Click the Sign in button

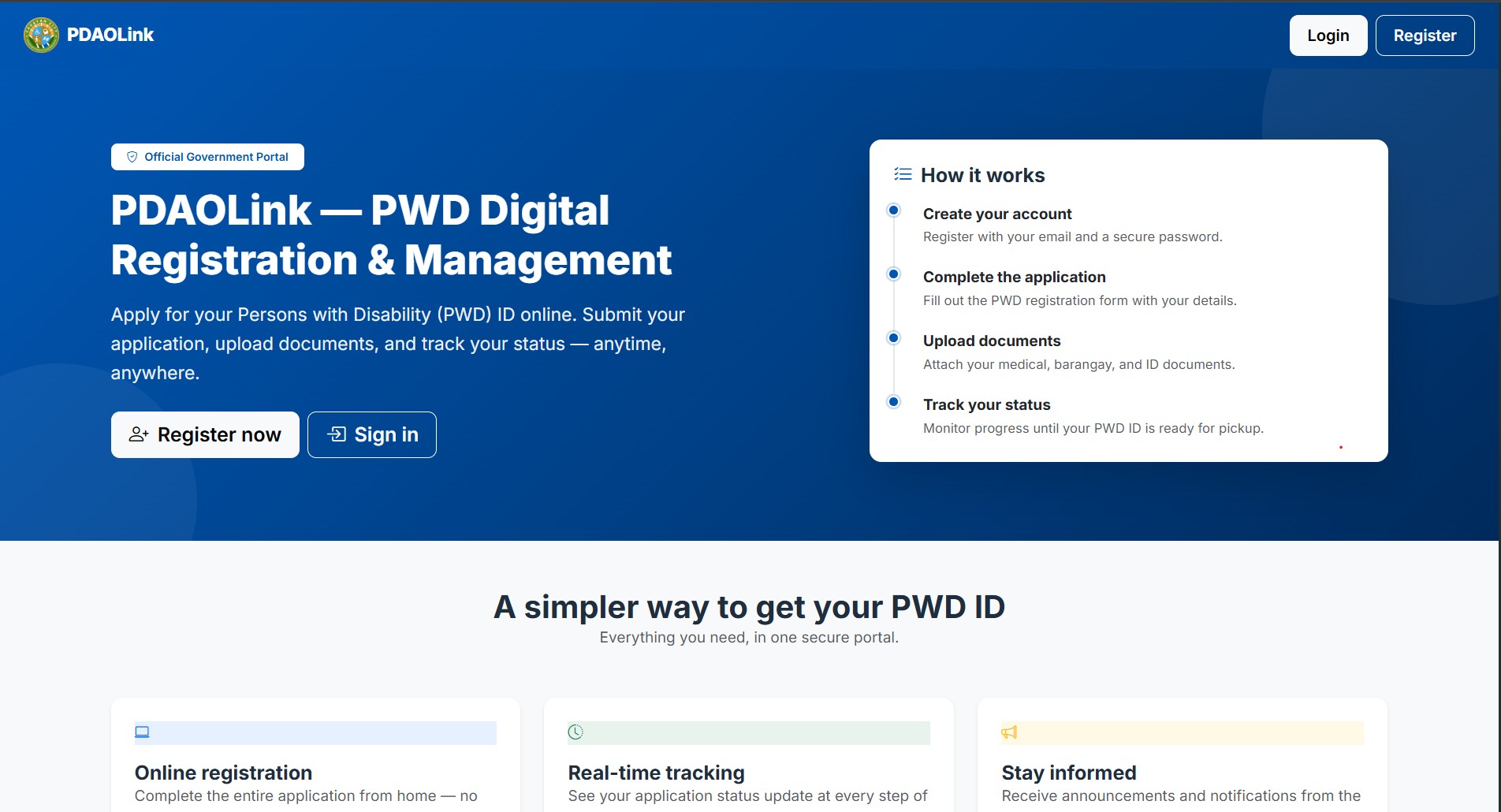[x=372, y=434]
